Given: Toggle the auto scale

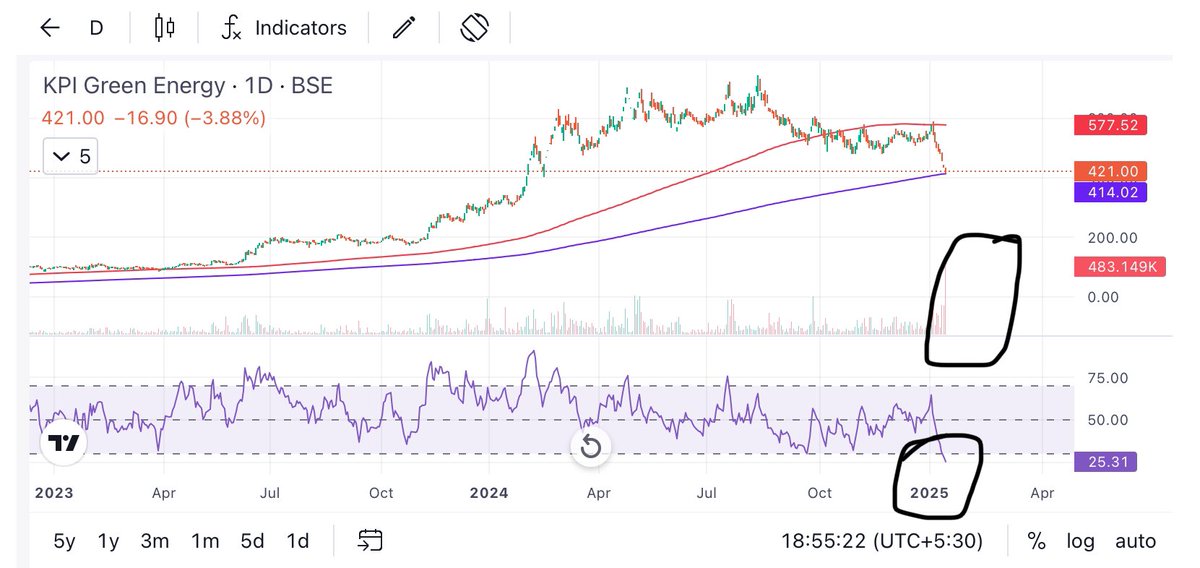Looking at the screenshot, I should tap(1135, 541).
